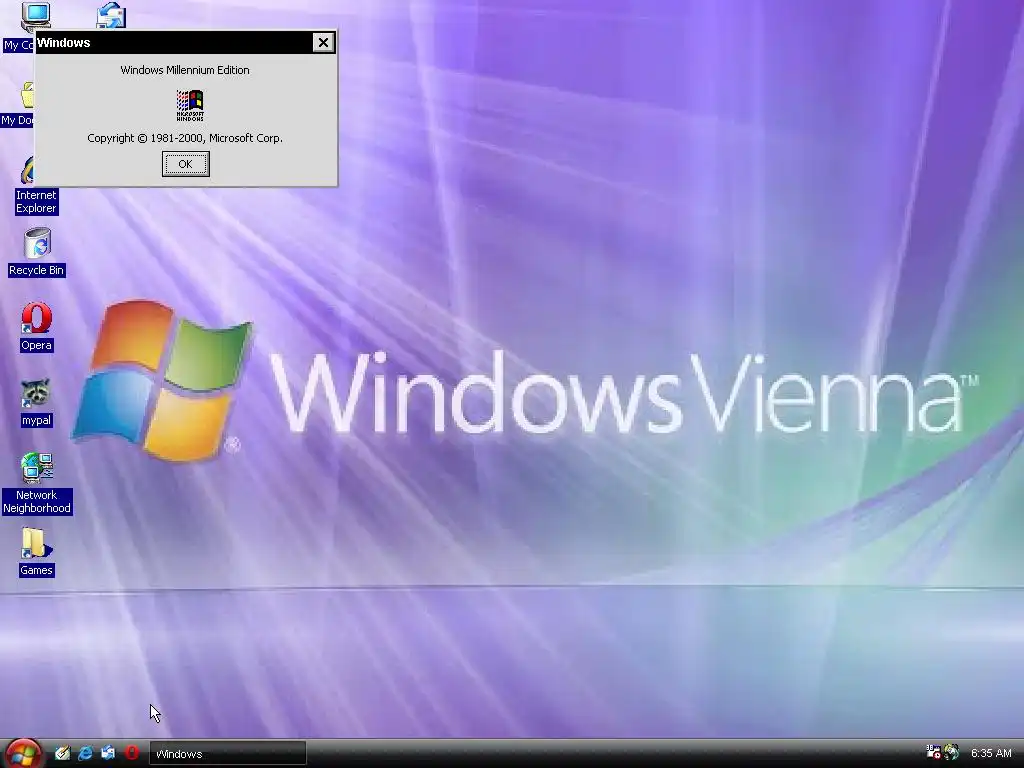
Task: Select the Outlook Express desktop icon
Action: coord(111,15)
